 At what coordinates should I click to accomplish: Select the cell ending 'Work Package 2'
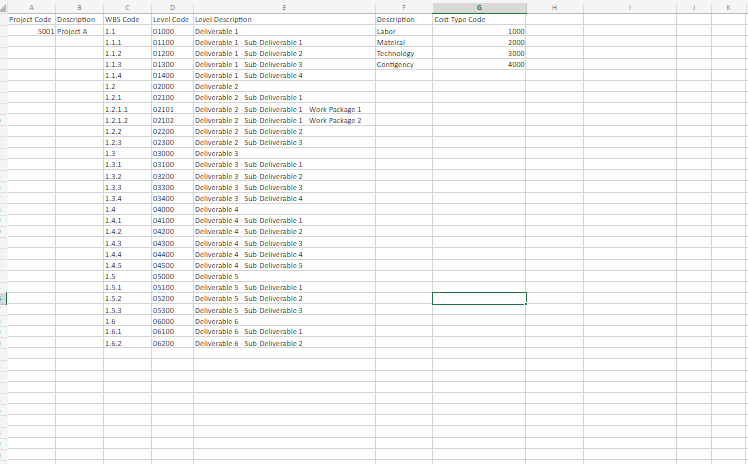pos(284,120)
